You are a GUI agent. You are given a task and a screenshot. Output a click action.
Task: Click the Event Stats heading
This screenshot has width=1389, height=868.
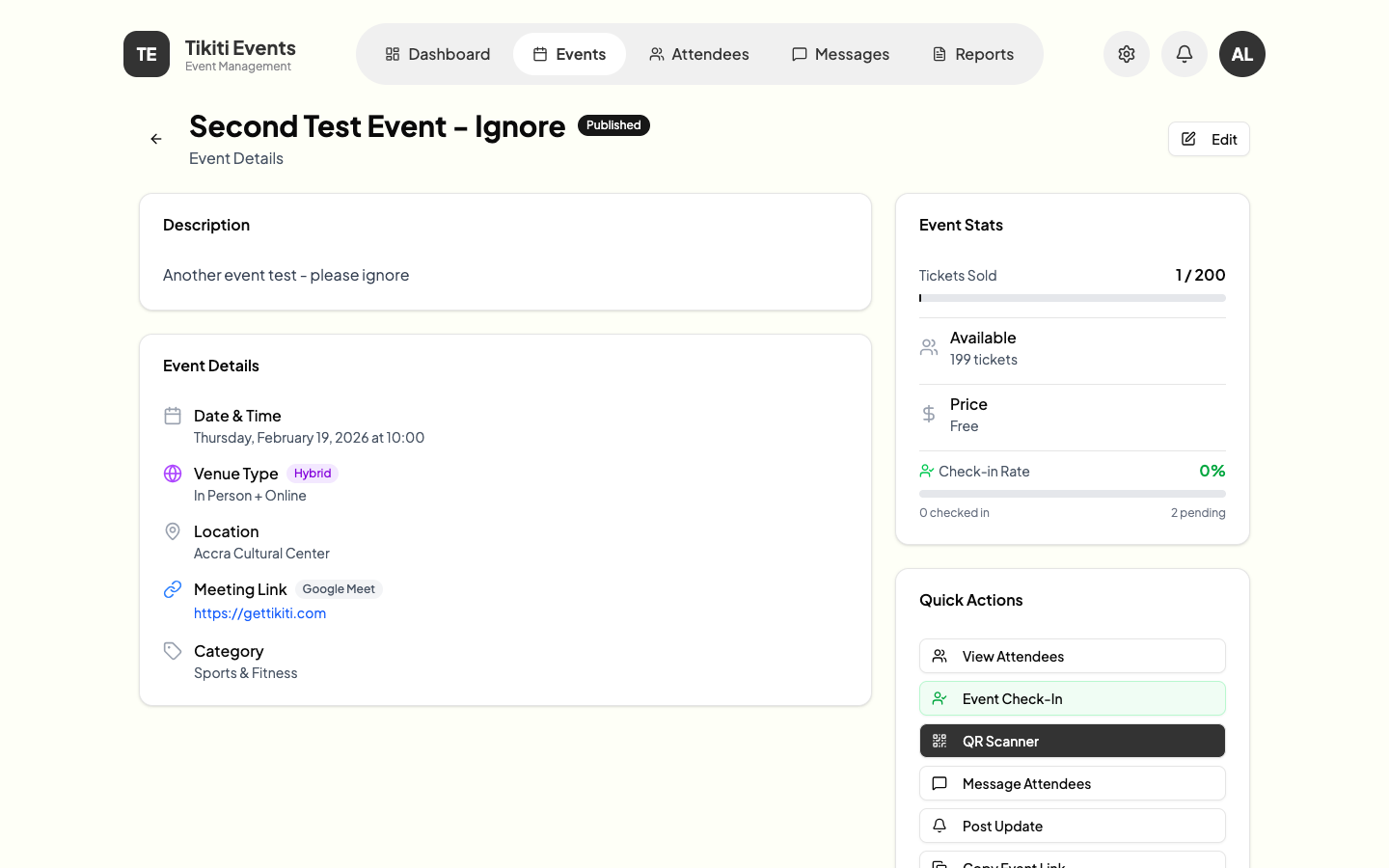[961, 225]
